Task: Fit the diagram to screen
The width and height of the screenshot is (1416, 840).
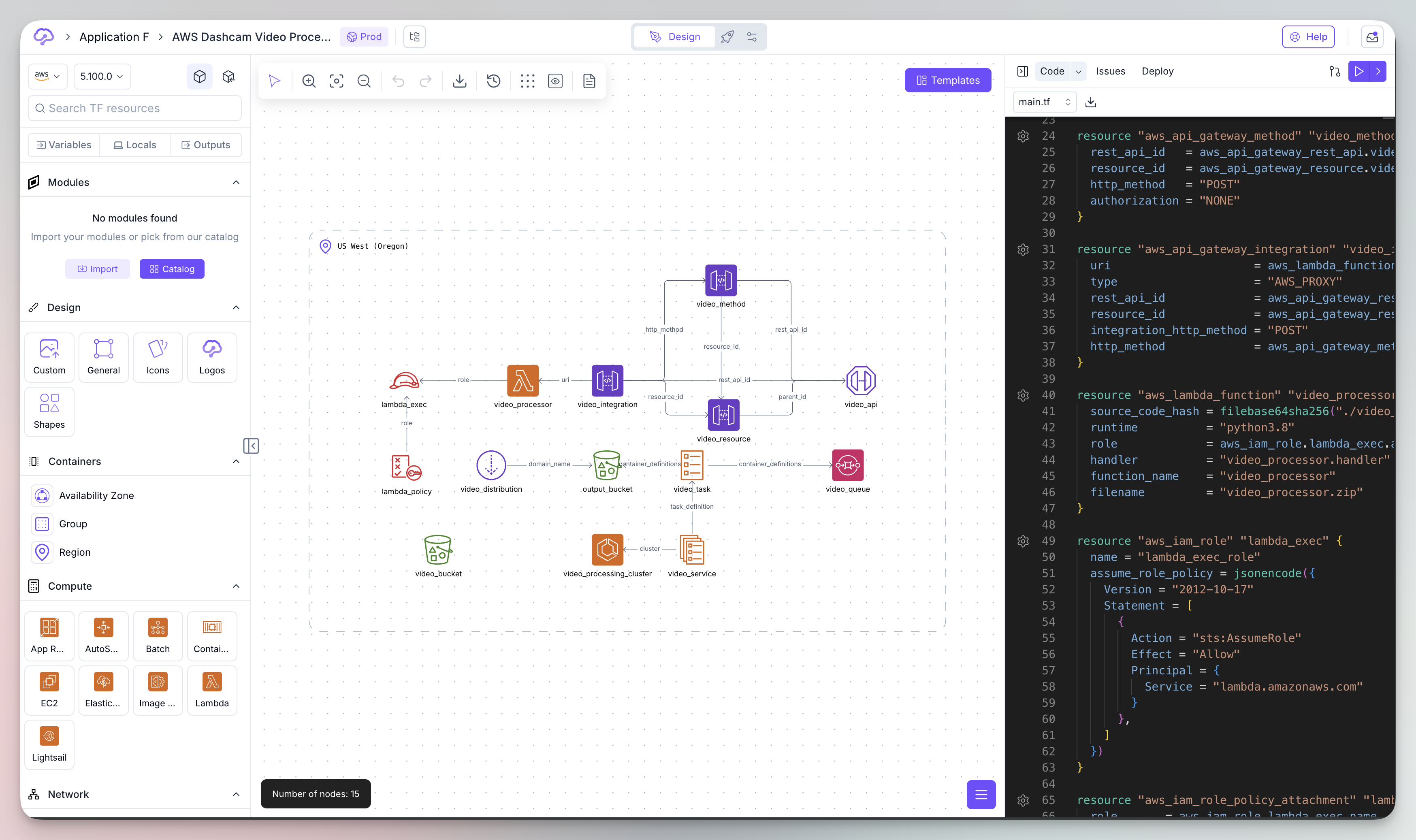Action: tap(336, 81)
